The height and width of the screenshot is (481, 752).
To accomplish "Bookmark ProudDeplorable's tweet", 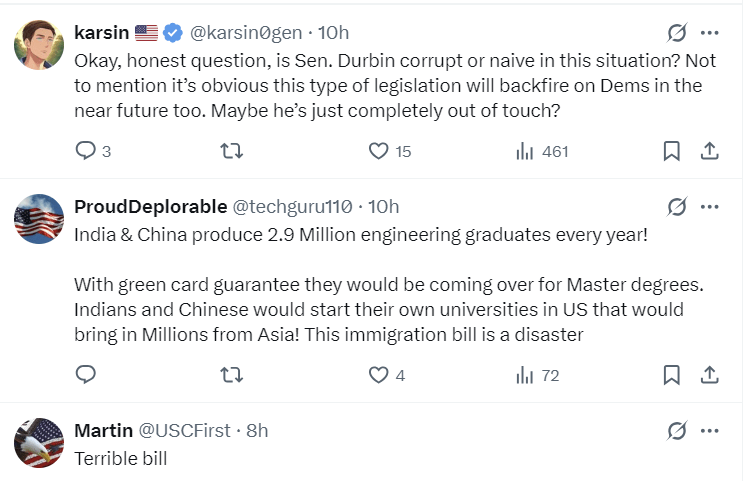I will click(672, 375).
